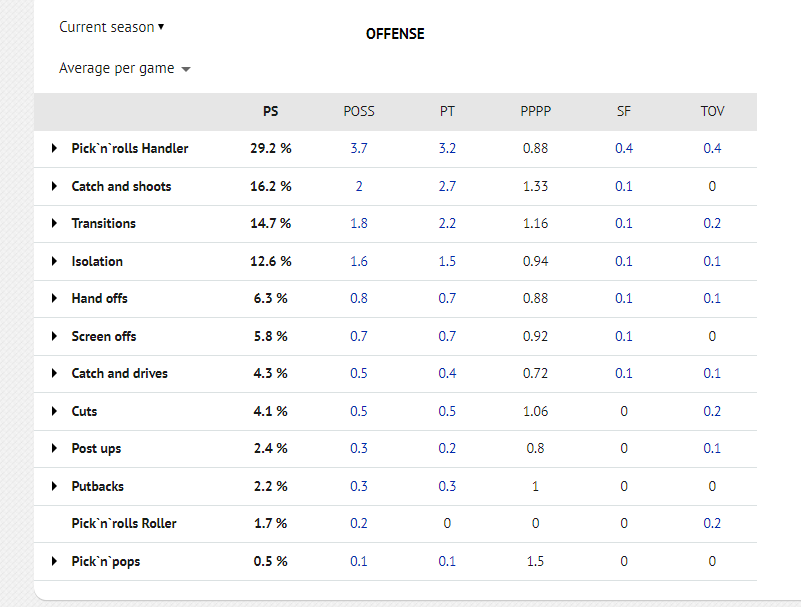Expand the Screen offs row arrow

[54, 336]
